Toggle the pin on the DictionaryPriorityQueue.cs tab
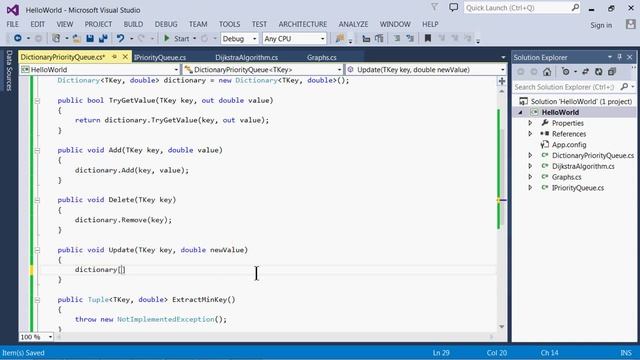This screenshot has width=640, height=360. (114, 57)
